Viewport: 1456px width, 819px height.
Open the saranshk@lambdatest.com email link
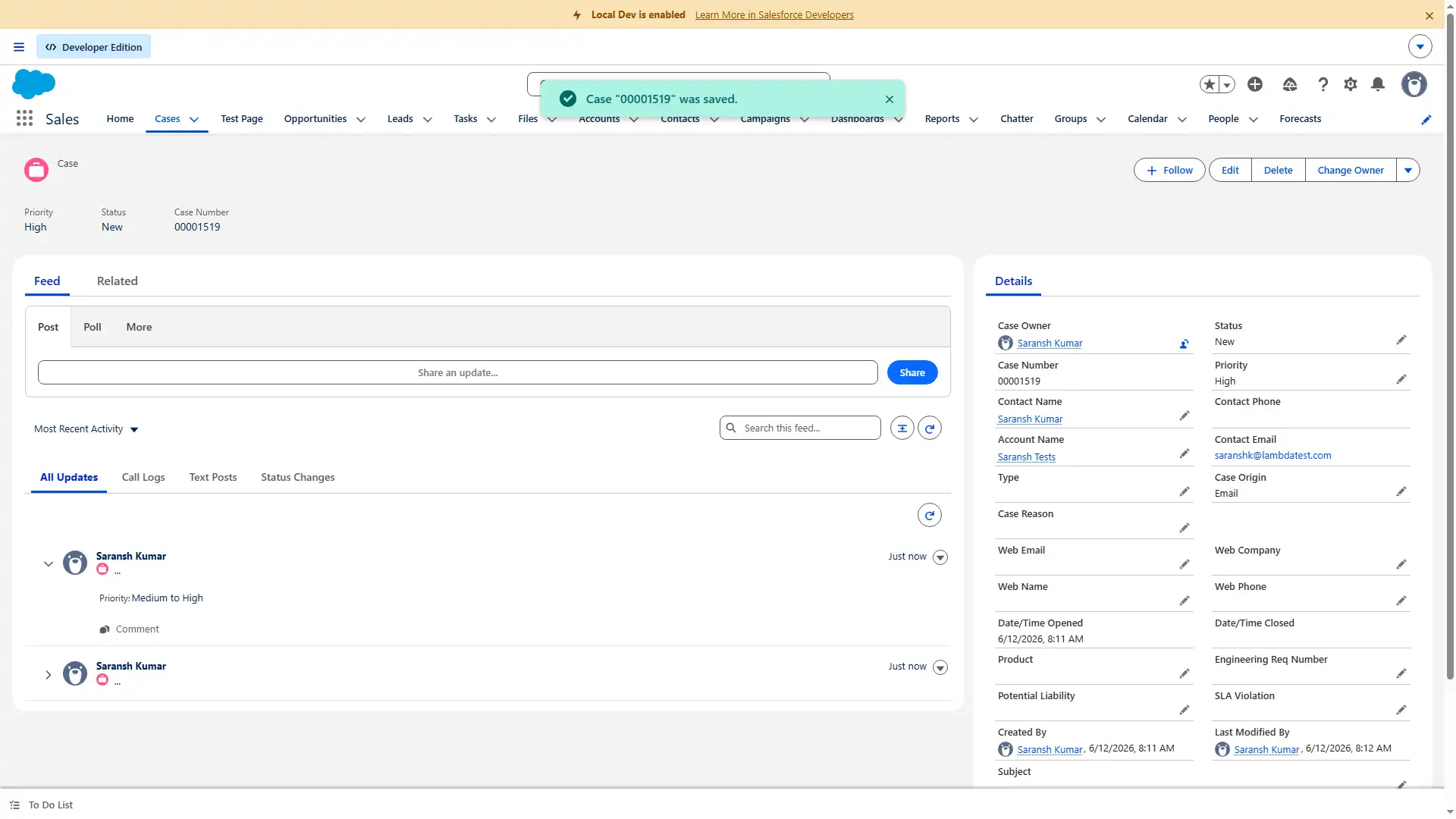point(1273,456)
